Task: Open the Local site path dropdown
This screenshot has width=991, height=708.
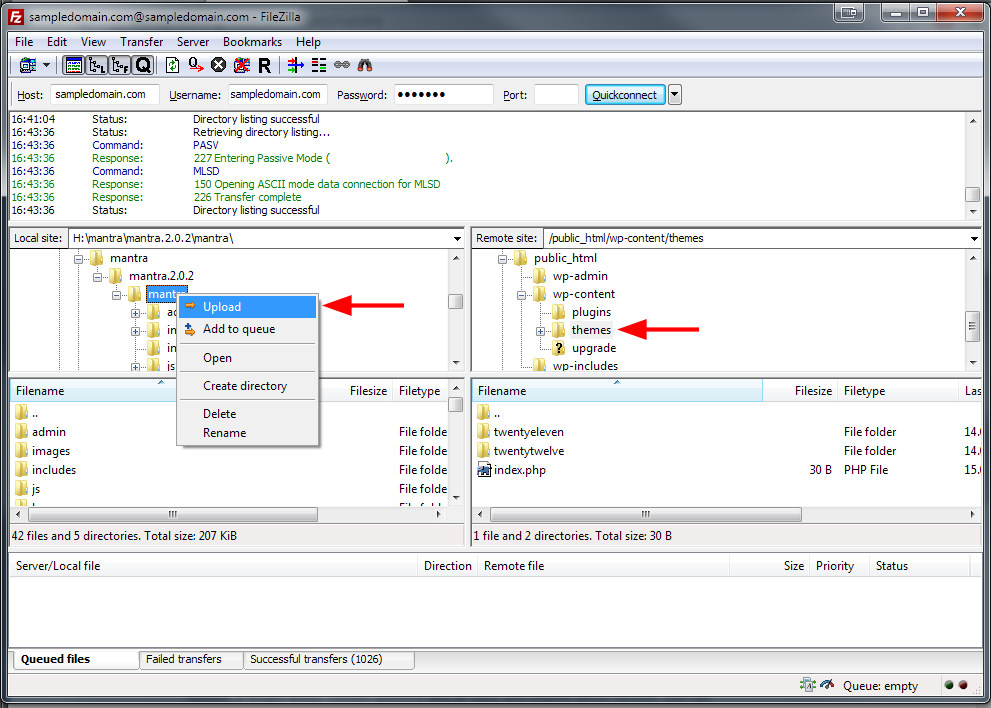Action: coord(457,238)
